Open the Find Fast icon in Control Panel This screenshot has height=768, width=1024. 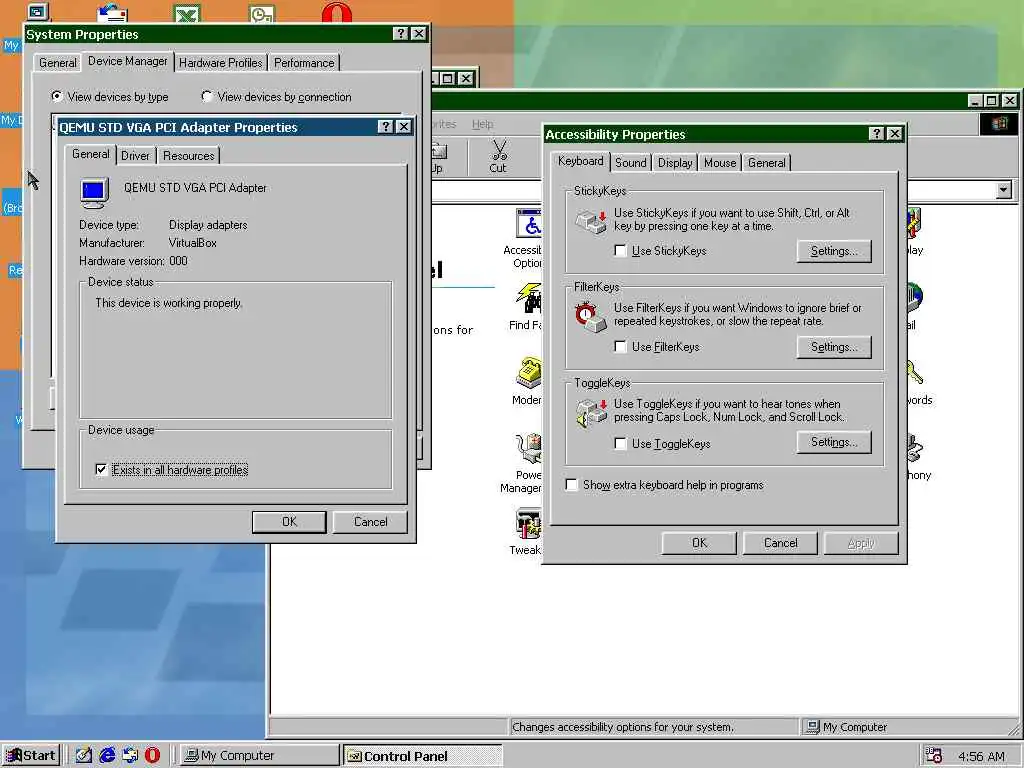click(x=530, y=298)
